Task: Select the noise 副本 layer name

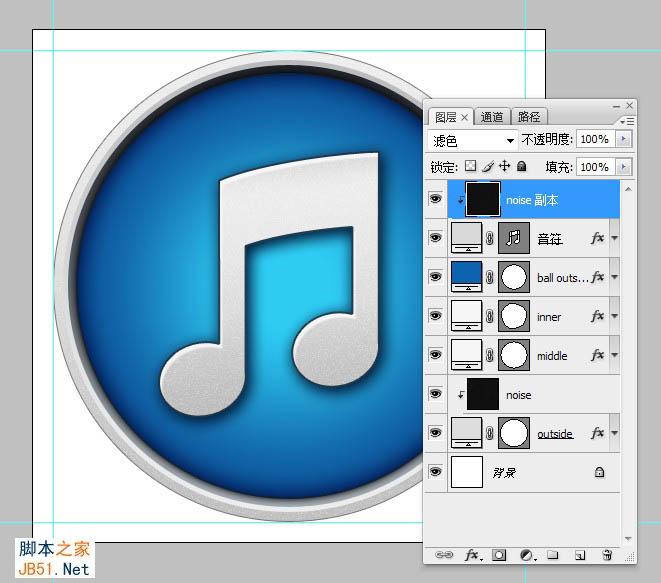Action: pyautogui.click(x=532, y=200)
